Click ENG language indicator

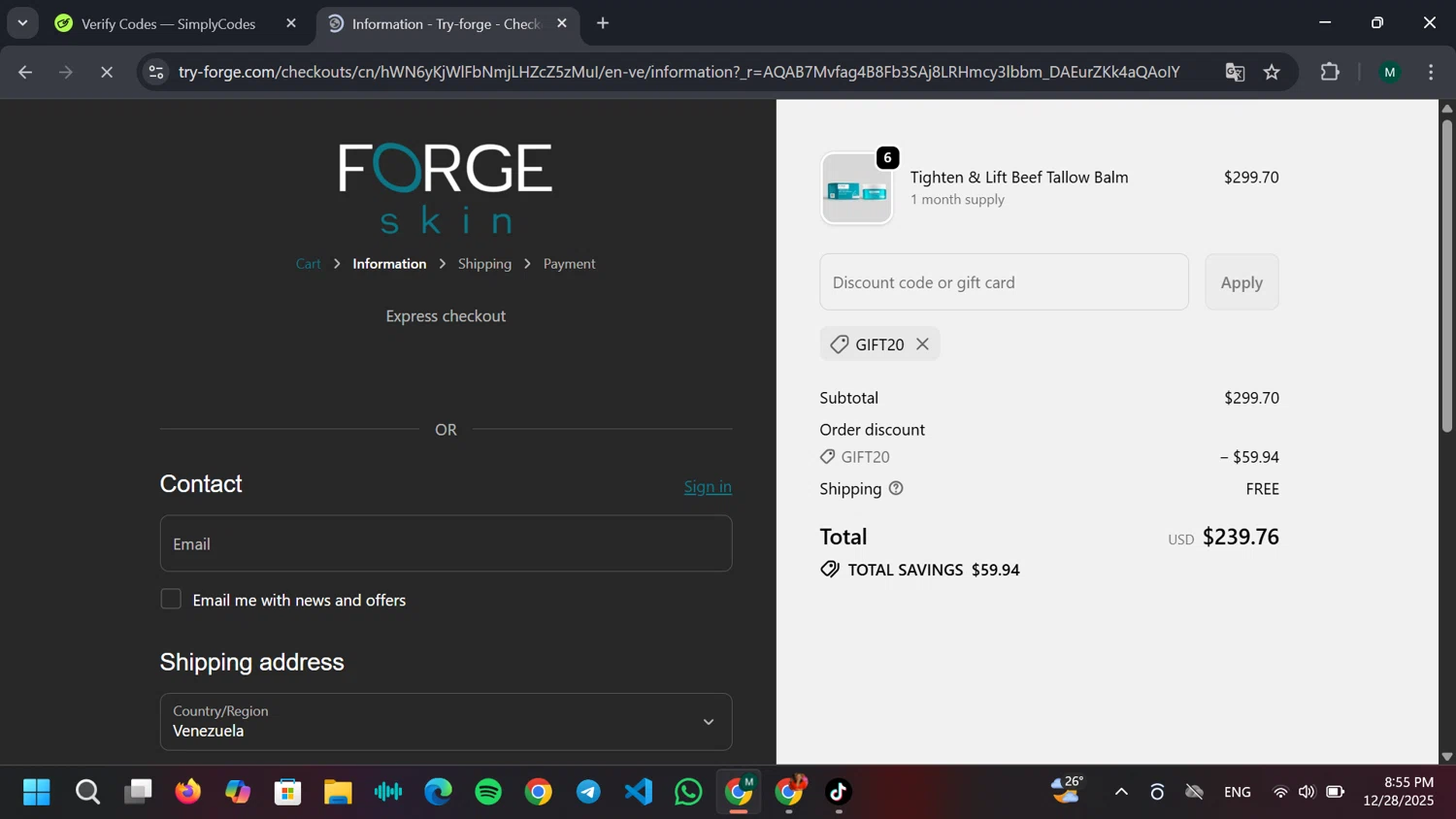1238,792
